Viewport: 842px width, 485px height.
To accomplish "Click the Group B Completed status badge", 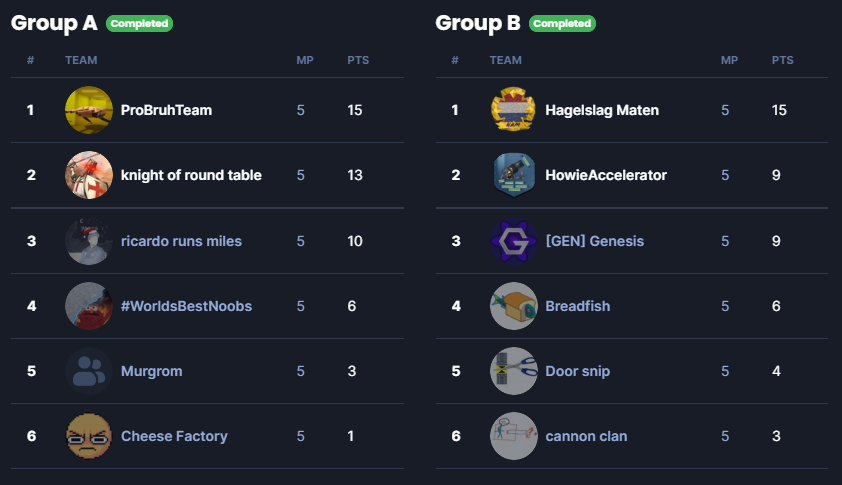I will point(562,24).
